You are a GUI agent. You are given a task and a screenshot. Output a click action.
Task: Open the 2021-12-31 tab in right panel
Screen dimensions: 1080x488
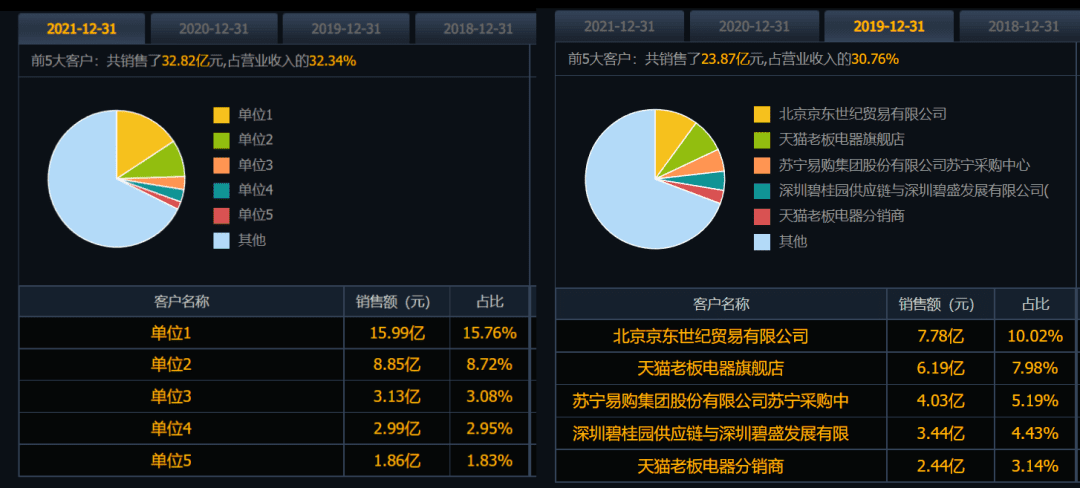click(x=619, y=26)
